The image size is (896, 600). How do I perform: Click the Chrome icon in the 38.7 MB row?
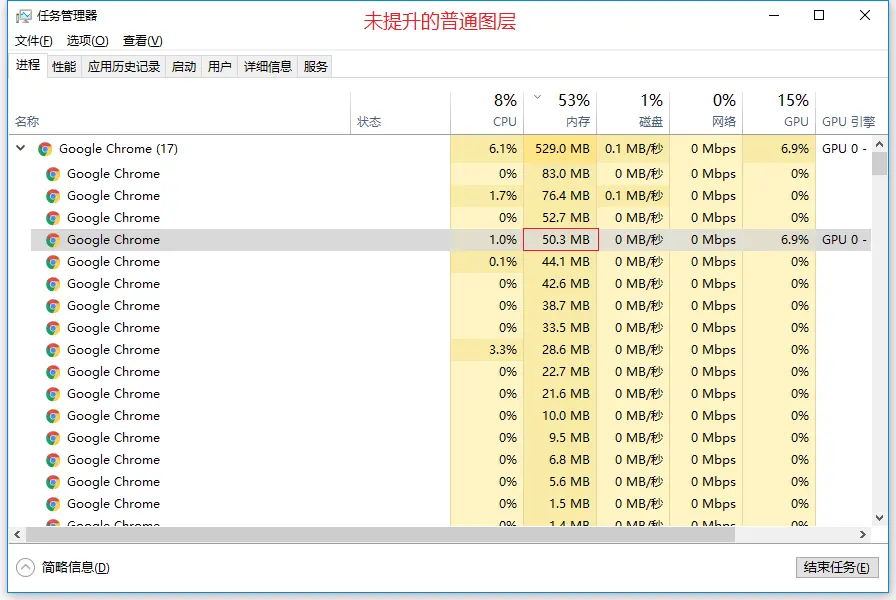pos(53,306)
